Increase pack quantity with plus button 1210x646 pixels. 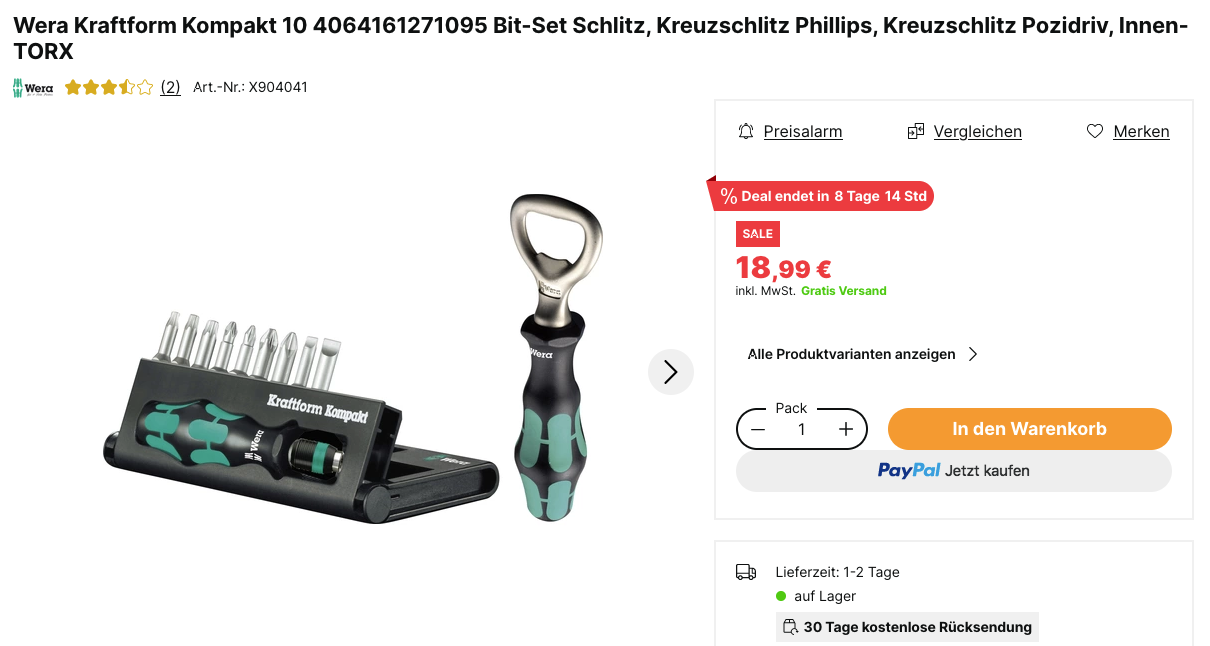point(846,429)
